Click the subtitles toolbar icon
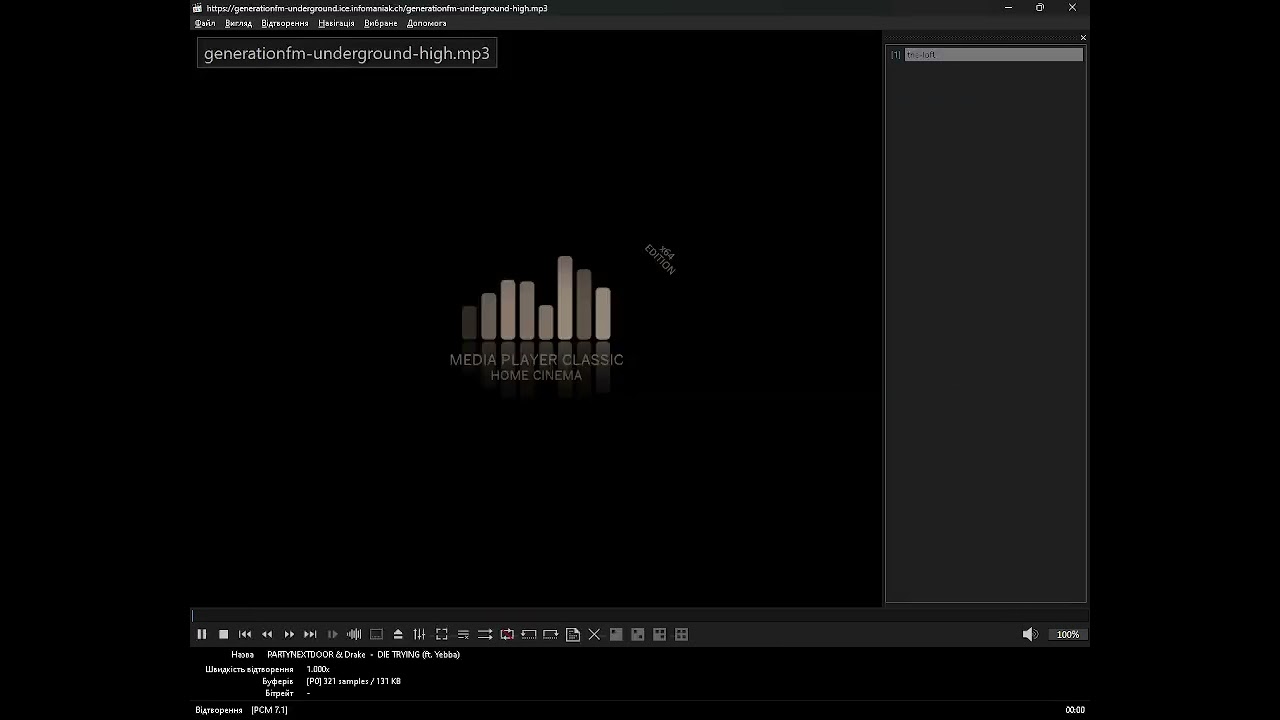The height and width of the screenshot is (720, 1280). 376,634
